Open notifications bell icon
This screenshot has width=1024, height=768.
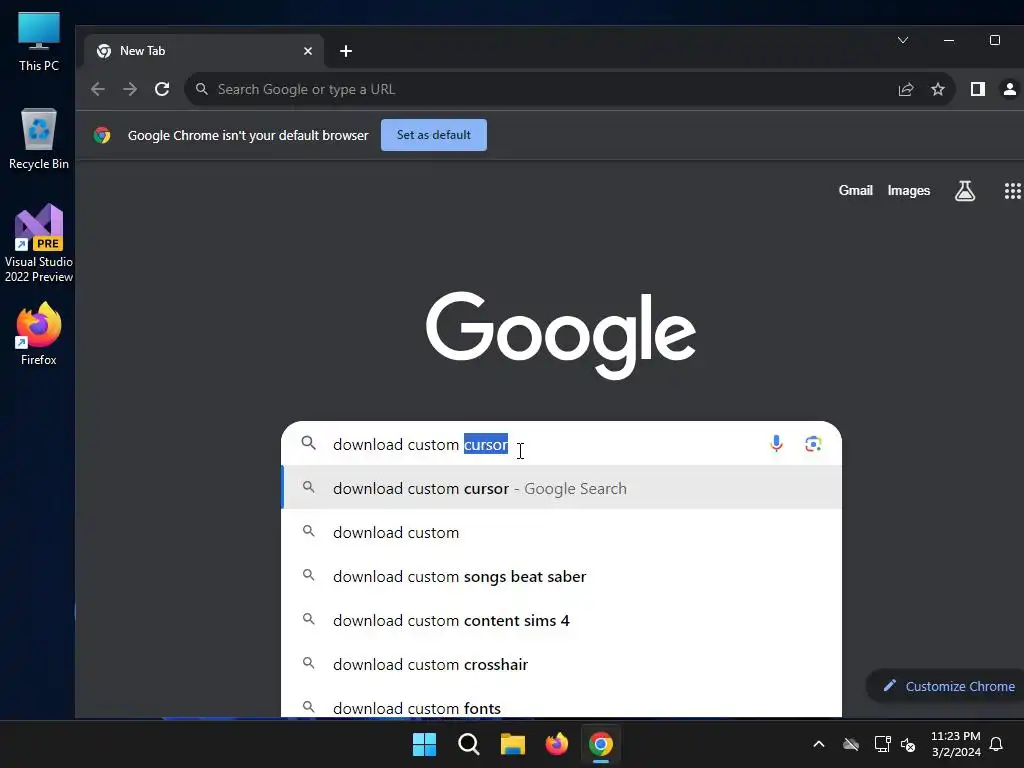(x=996, y=744)
